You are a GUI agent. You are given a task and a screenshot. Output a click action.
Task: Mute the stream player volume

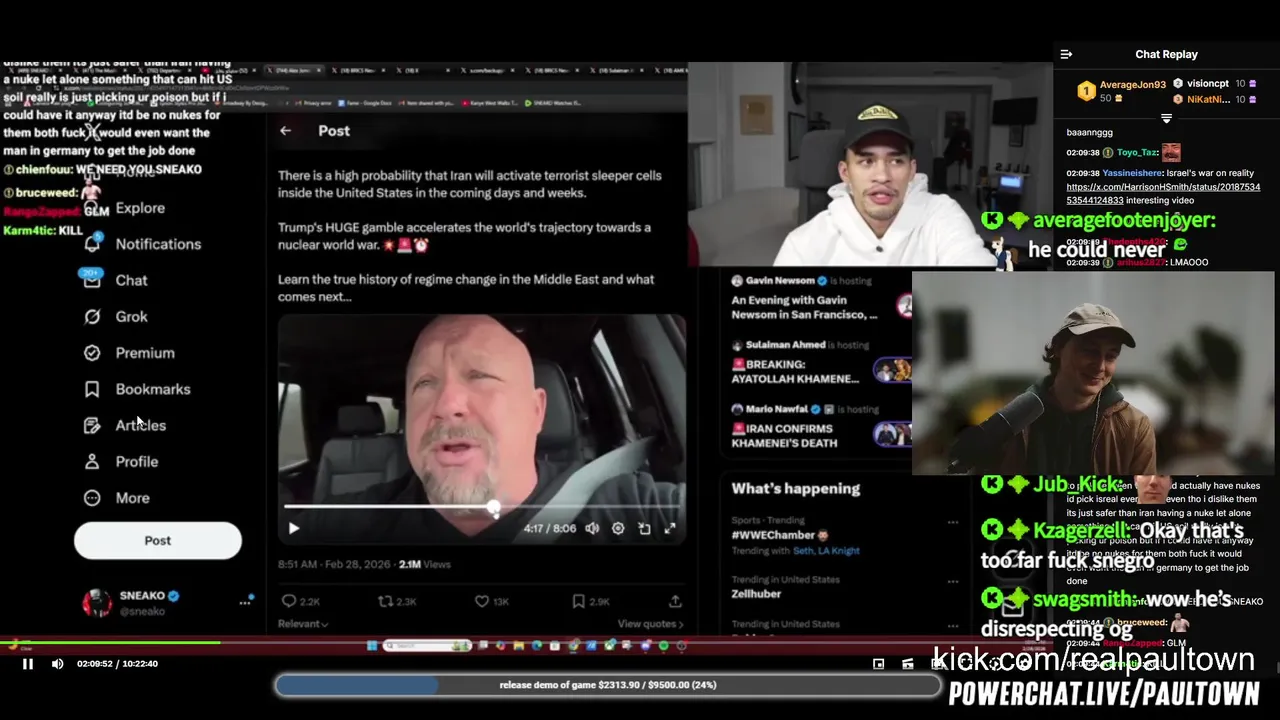(57, 664)
